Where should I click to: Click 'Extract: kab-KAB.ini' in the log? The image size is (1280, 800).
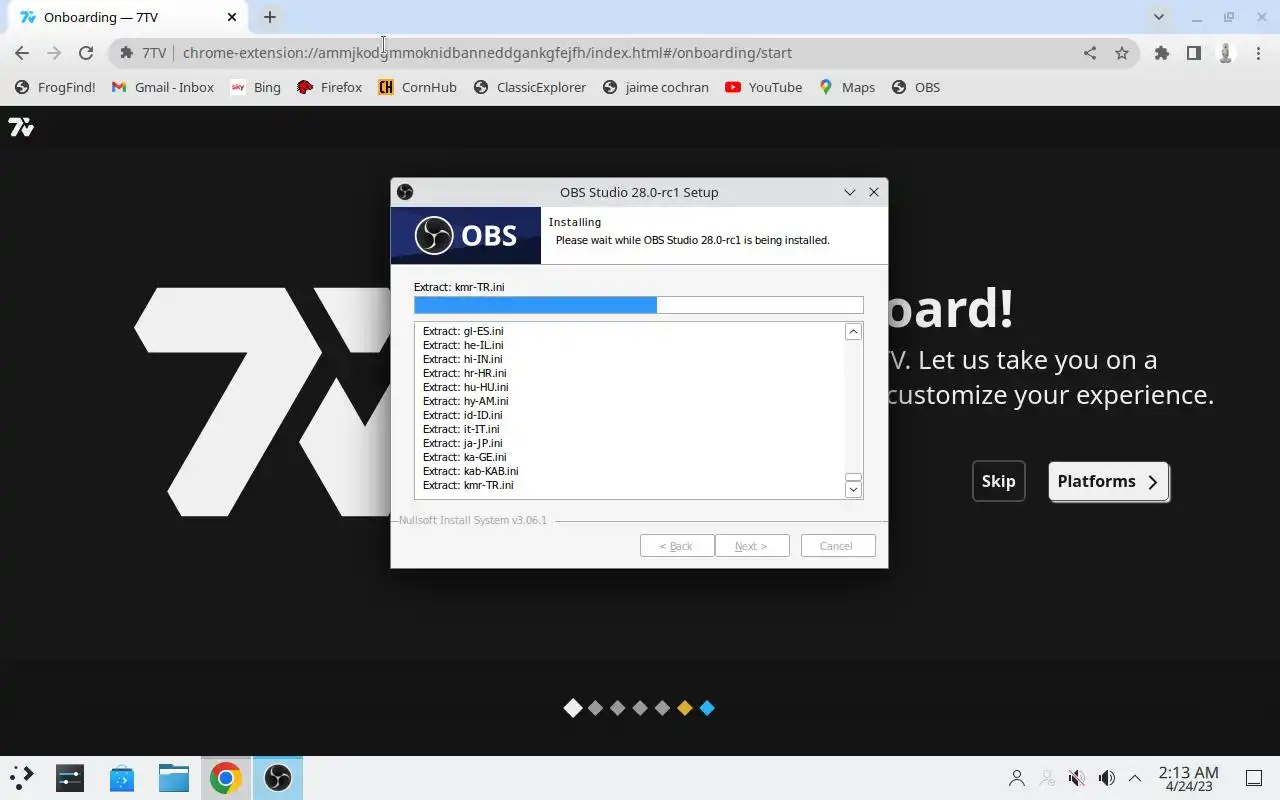pyautogui.click(x=470, y=471)
